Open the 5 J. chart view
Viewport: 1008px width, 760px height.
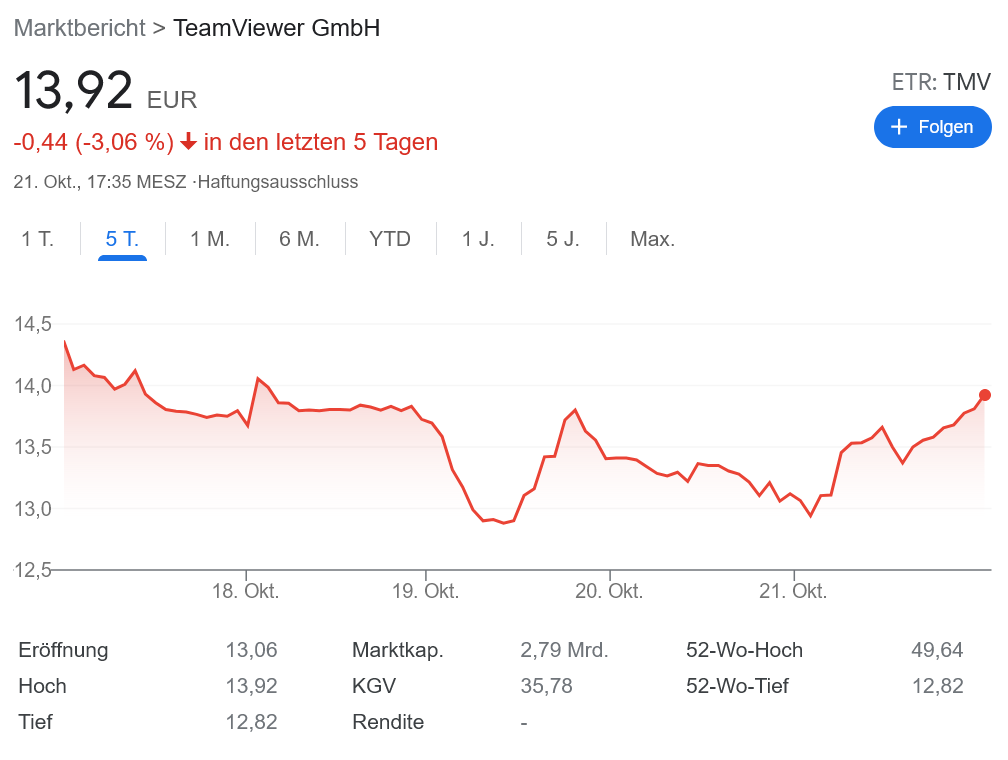tap(563, 239)
